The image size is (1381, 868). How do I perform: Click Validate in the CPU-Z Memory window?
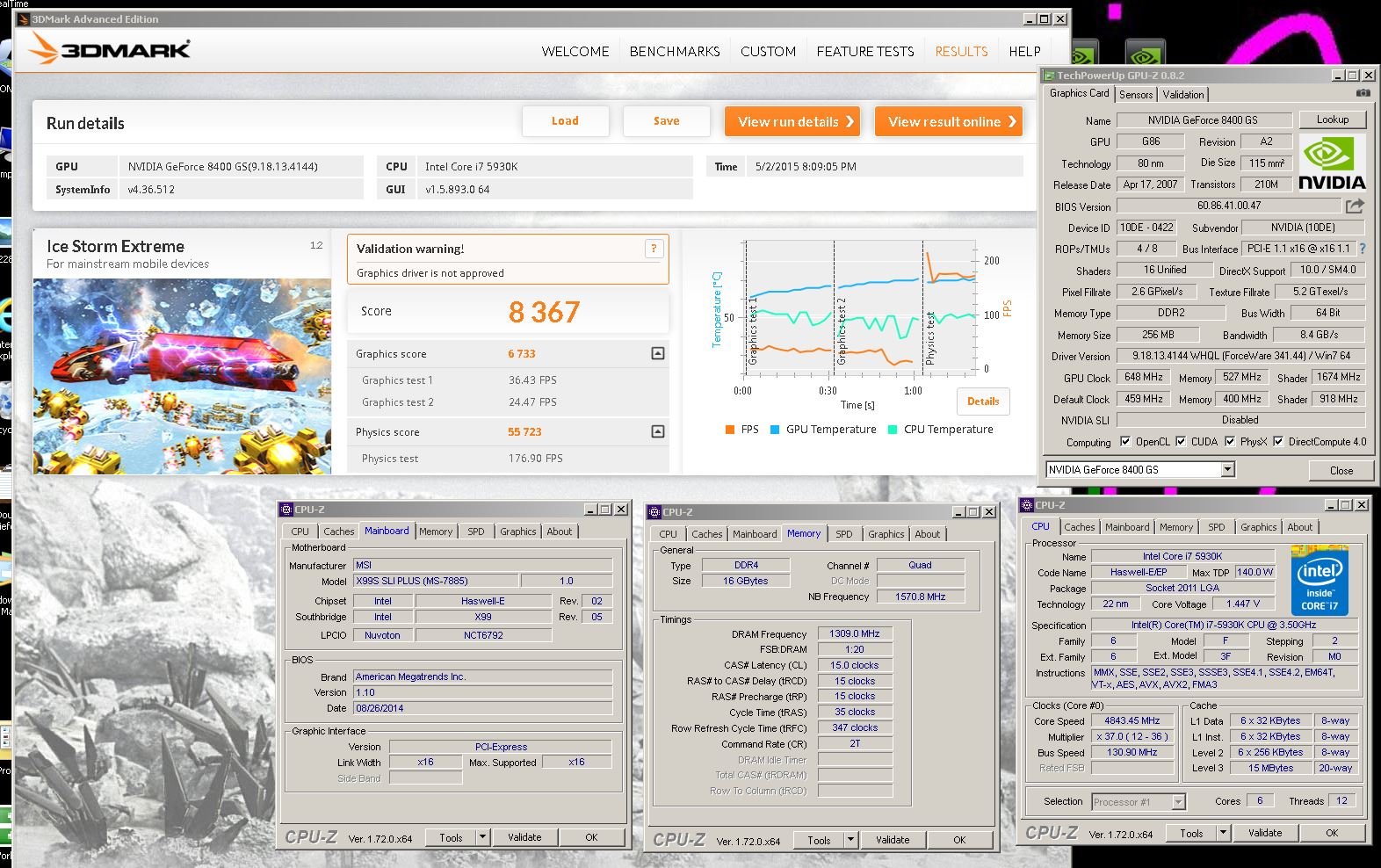click(893, 840)
